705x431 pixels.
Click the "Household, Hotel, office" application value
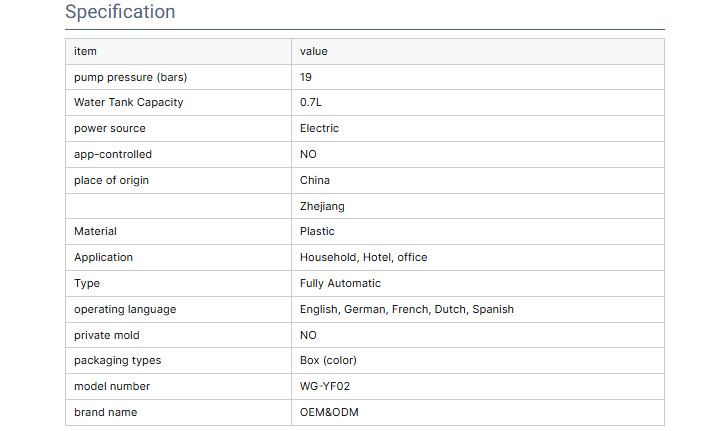click(x=363, y=258)
